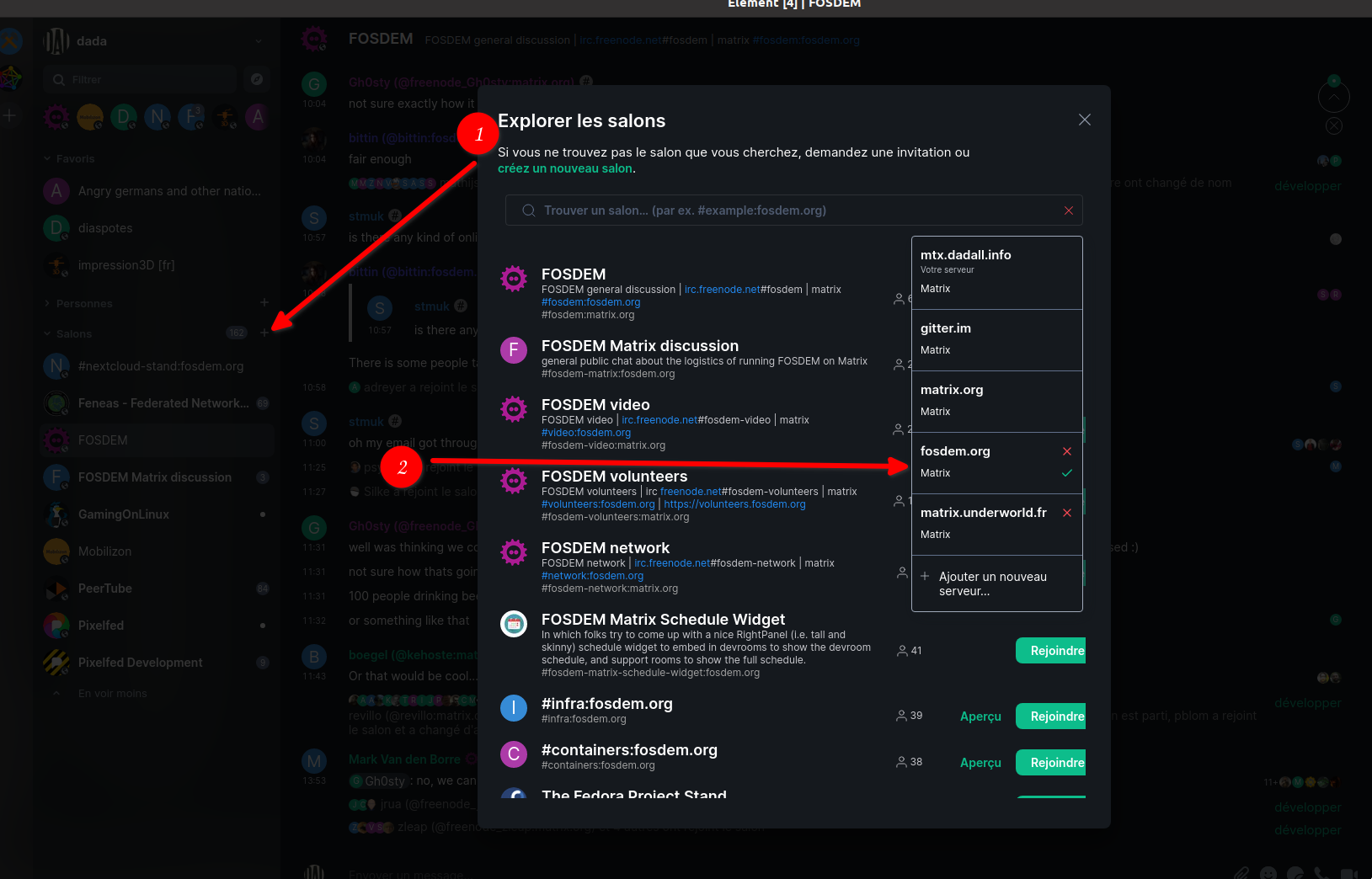Open dada user menu dropdown
The image size is (1372, 879).
pyautogui.click(x=259, y=41)
